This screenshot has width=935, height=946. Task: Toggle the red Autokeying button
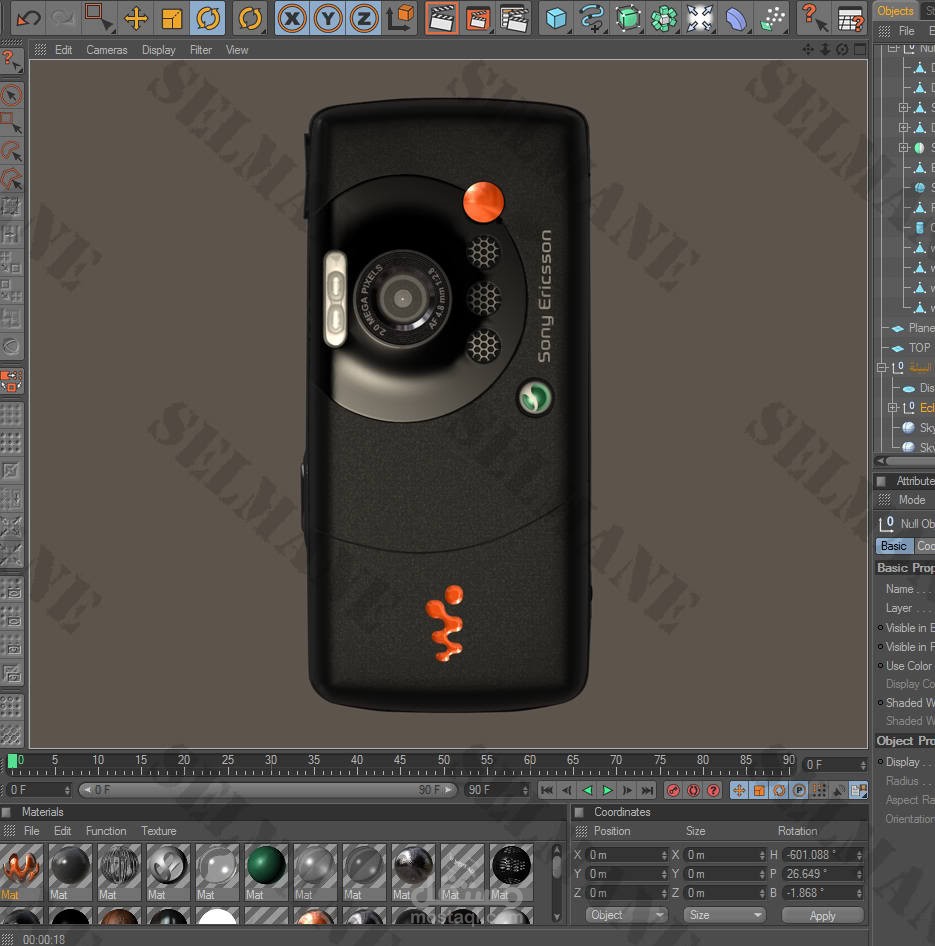point(693,790)
